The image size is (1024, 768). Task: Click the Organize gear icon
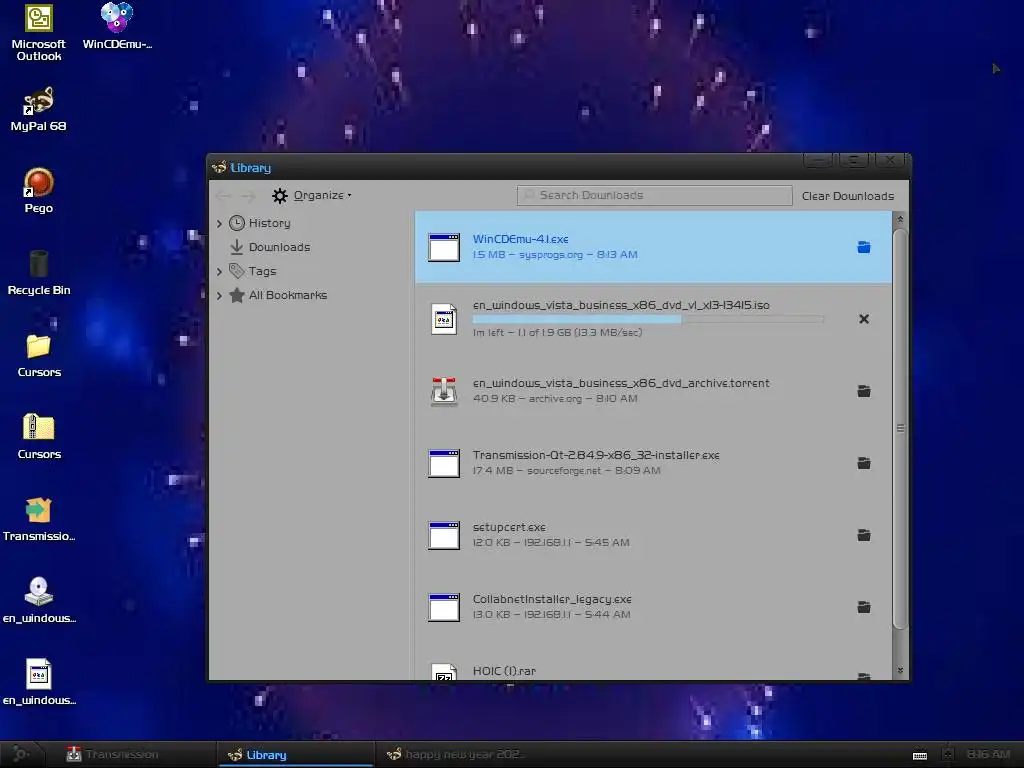click(280, 195)
